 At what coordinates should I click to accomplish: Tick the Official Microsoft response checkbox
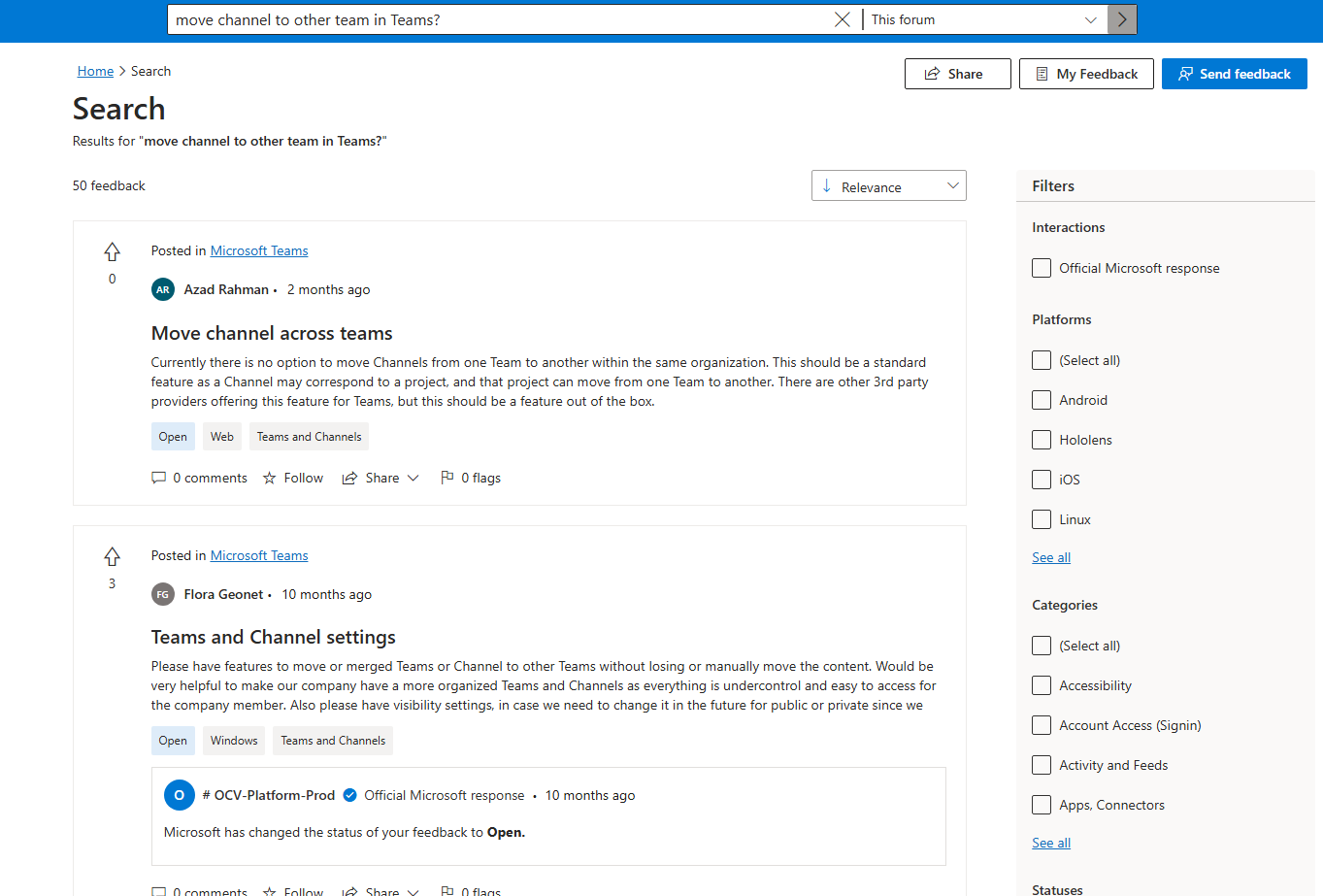click(1042, 268)
